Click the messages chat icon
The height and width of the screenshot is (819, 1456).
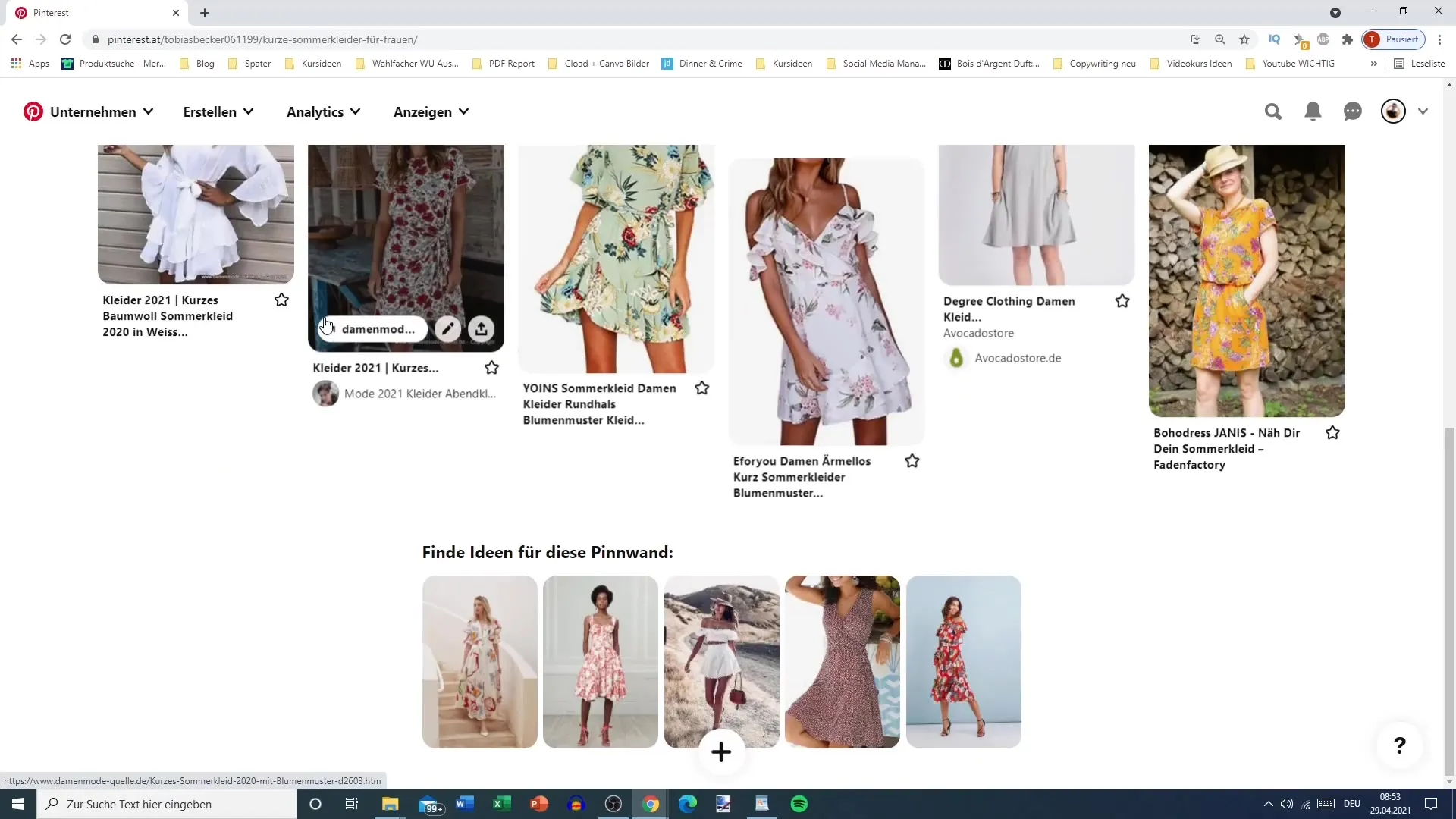[x=1353, y=111]
